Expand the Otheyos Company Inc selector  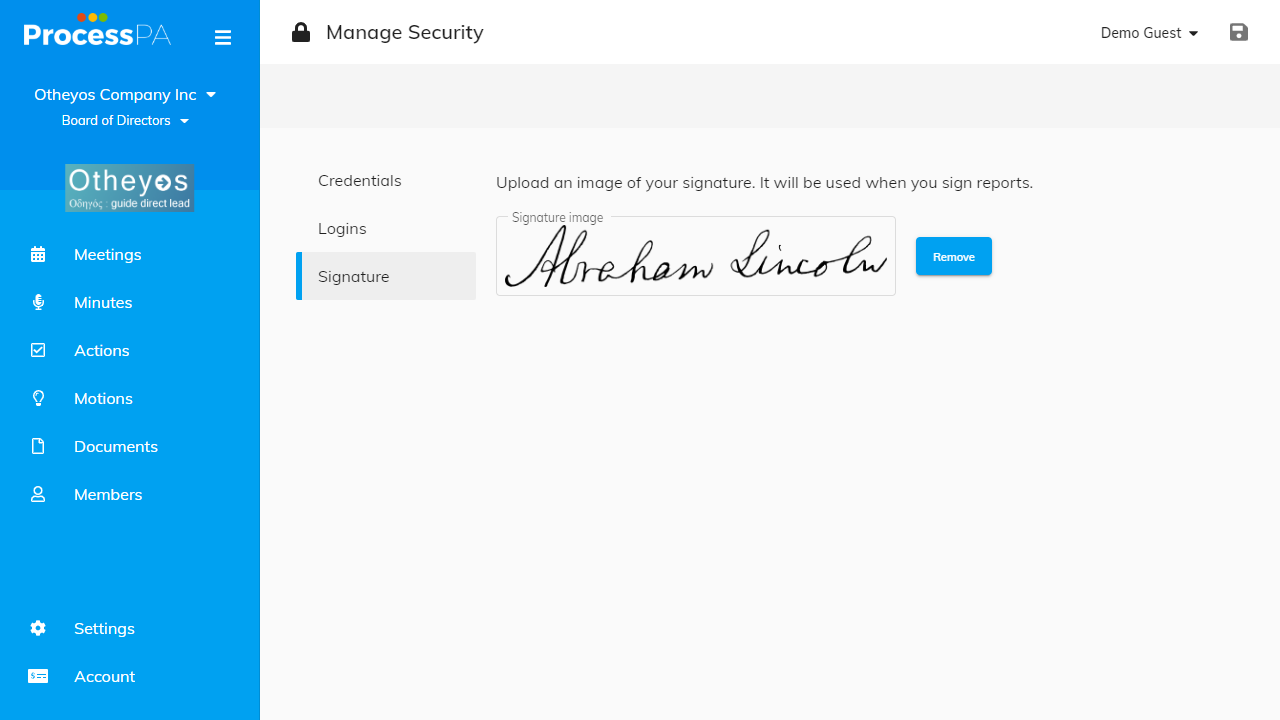click(125, 94)
